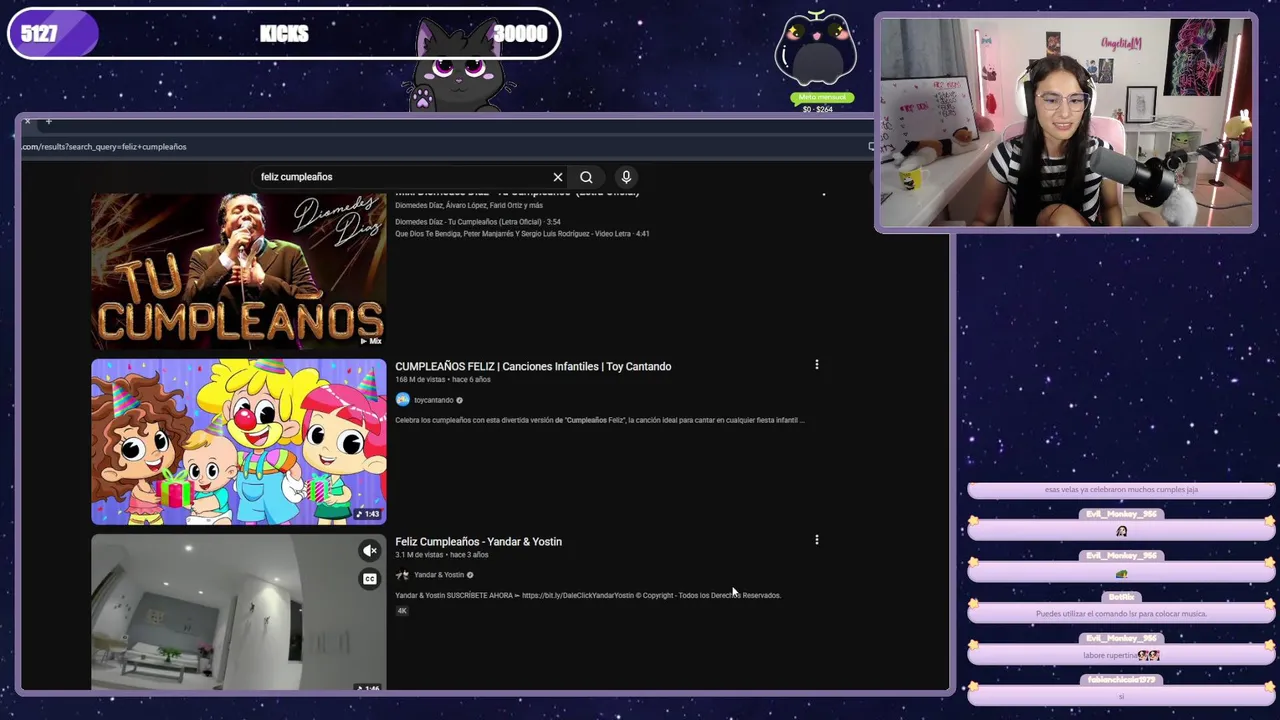Click the BotRix chat message about !sr command
1280x720 pixels.
coord(1121,614)
